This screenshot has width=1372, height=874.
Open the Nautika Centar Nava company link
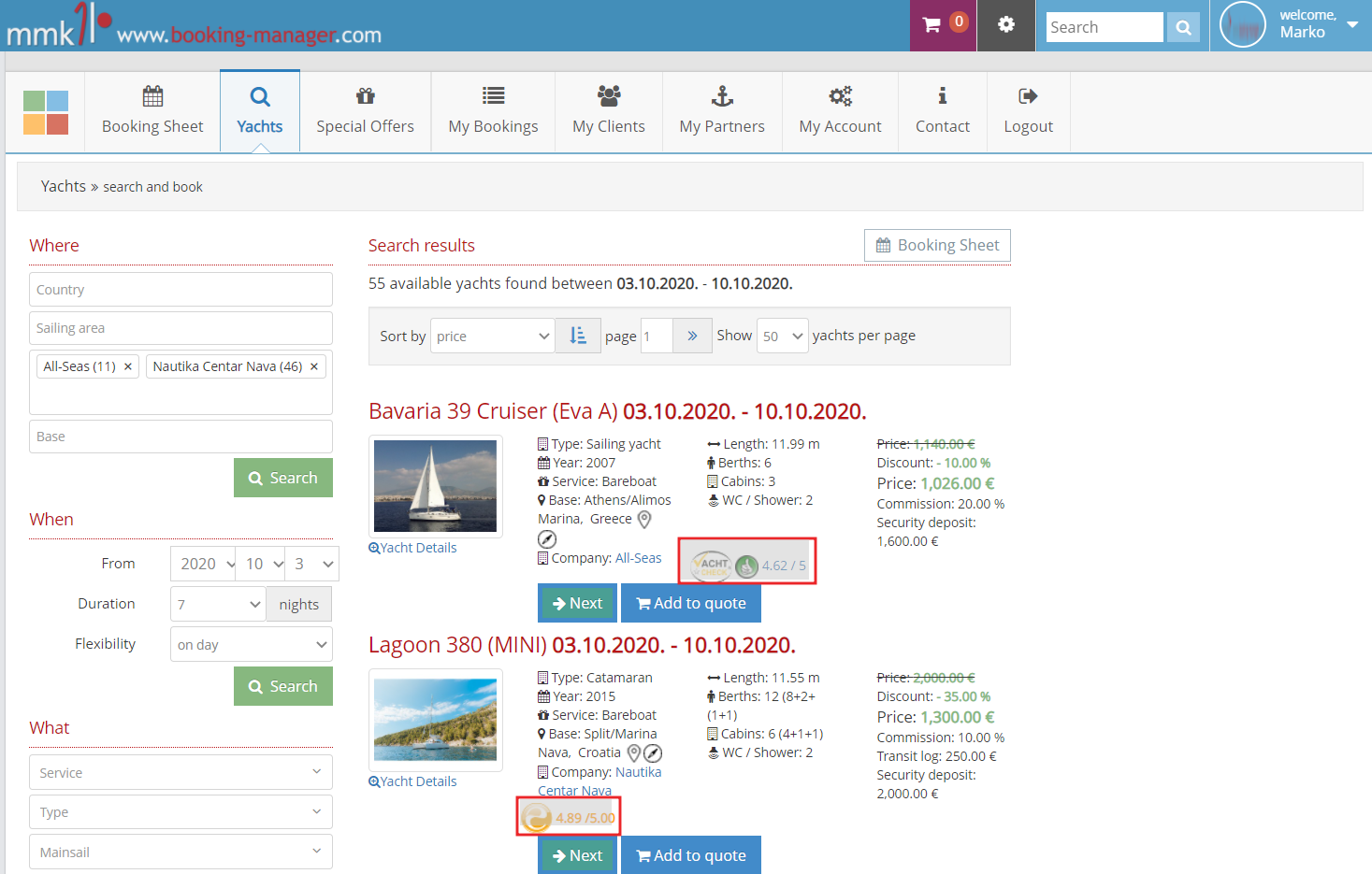(x=599, y=781)
